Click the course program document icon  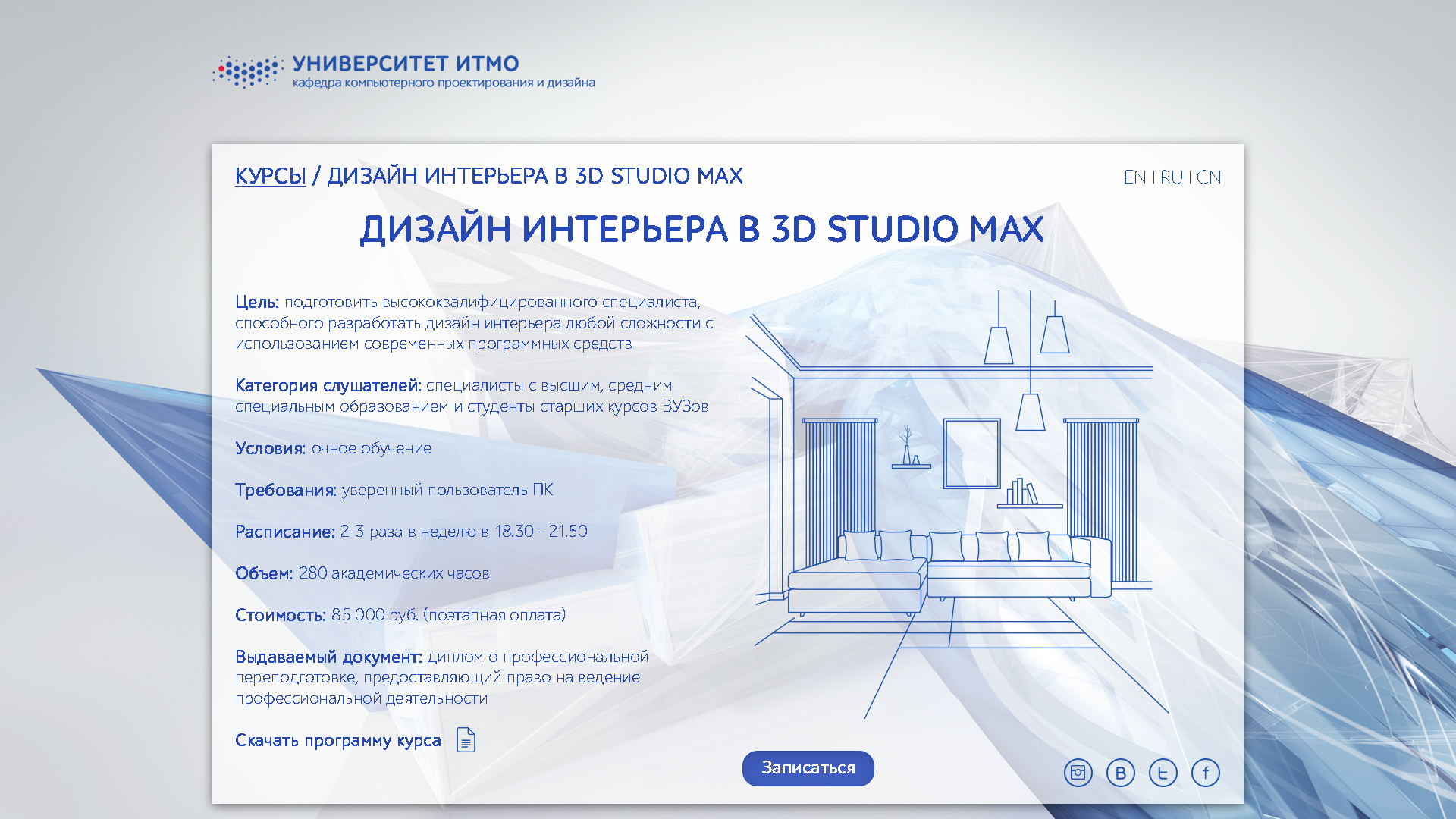pyautogui.click(x=466, y=739)
